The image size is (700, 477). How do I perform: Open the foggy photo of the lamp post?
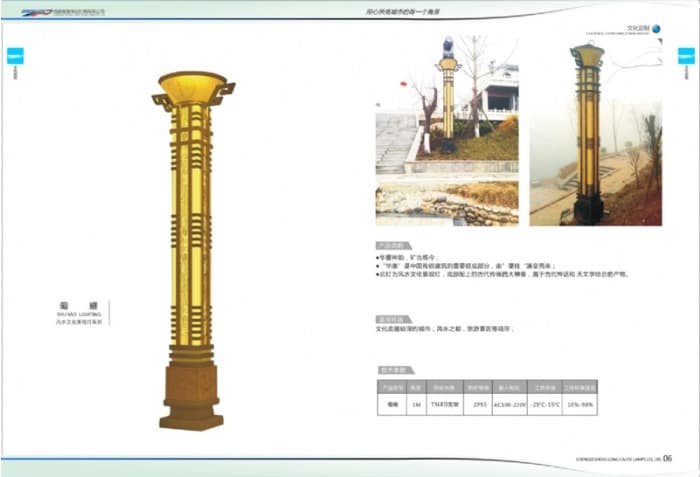coord(596,132)
